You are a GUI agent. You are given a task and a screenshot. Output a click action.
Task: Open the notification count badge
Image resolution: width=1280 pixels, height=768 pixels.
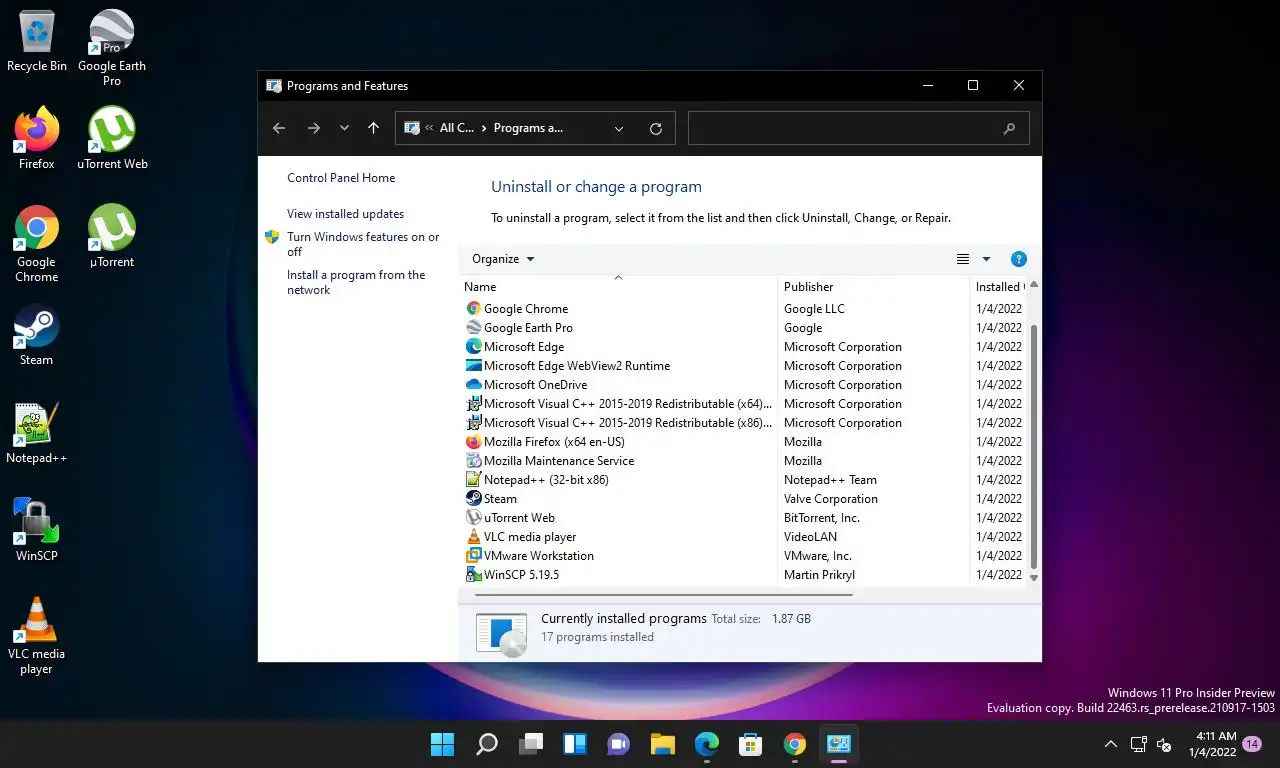1252,744
